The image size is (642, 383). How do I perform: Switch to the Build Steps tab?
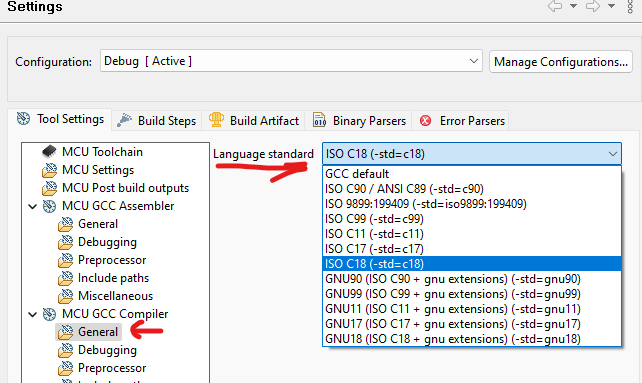156,121
